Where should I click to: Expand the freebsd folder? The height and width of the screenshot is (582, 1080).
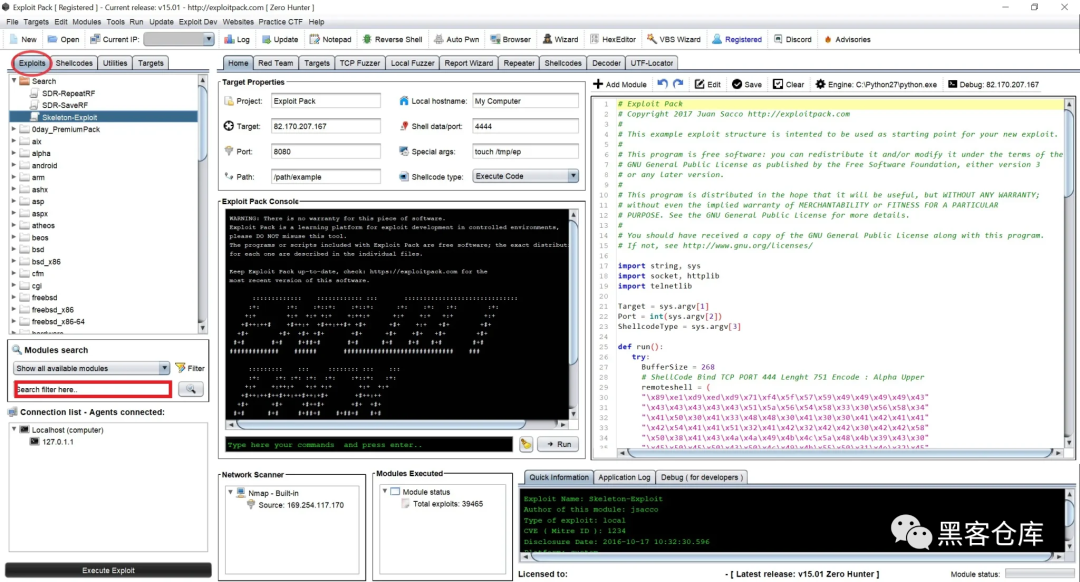pyautogui.click(x=14, y=298)
